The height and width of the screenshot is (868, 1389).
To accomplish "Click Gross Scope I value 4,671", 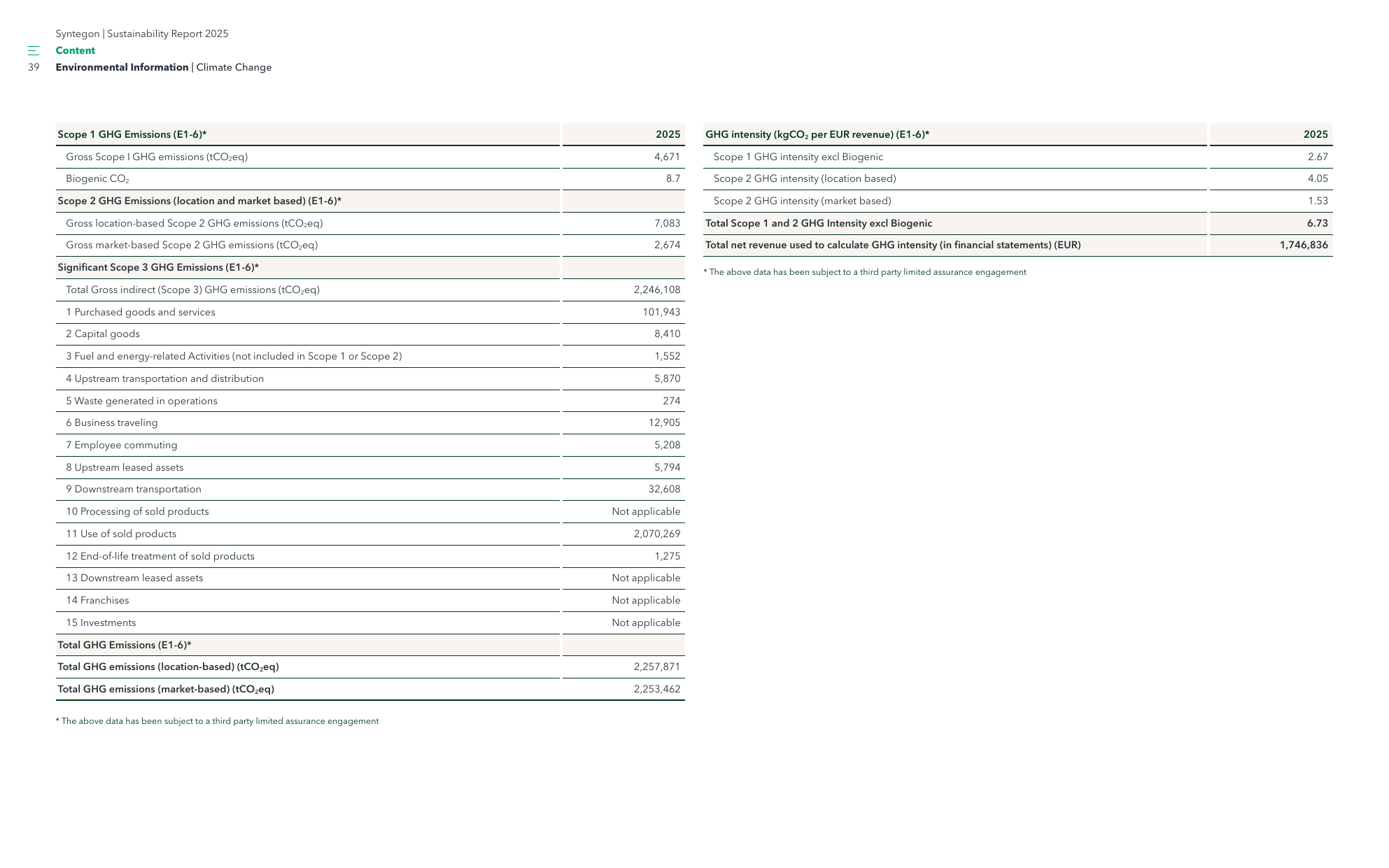I will [x=667, y=157].
